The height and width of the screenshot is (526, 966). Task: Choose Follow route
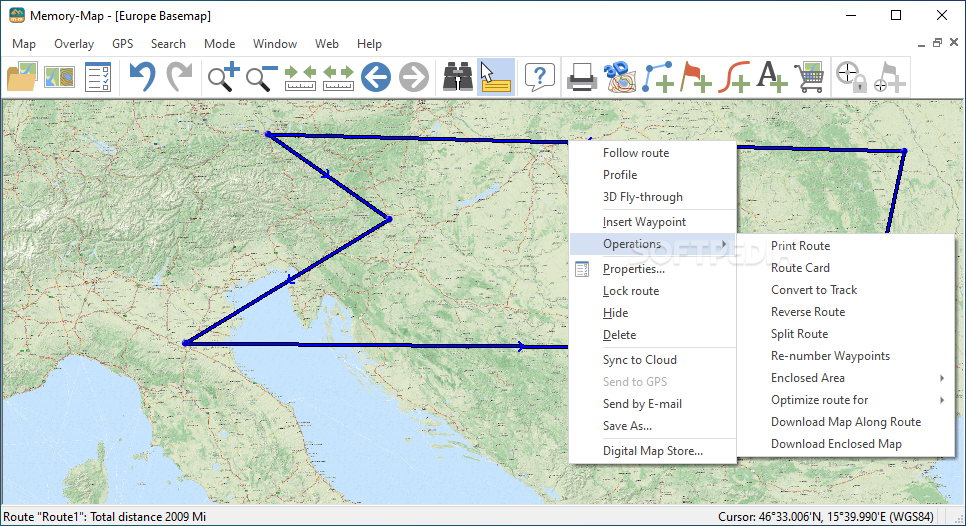coord(636,153)
